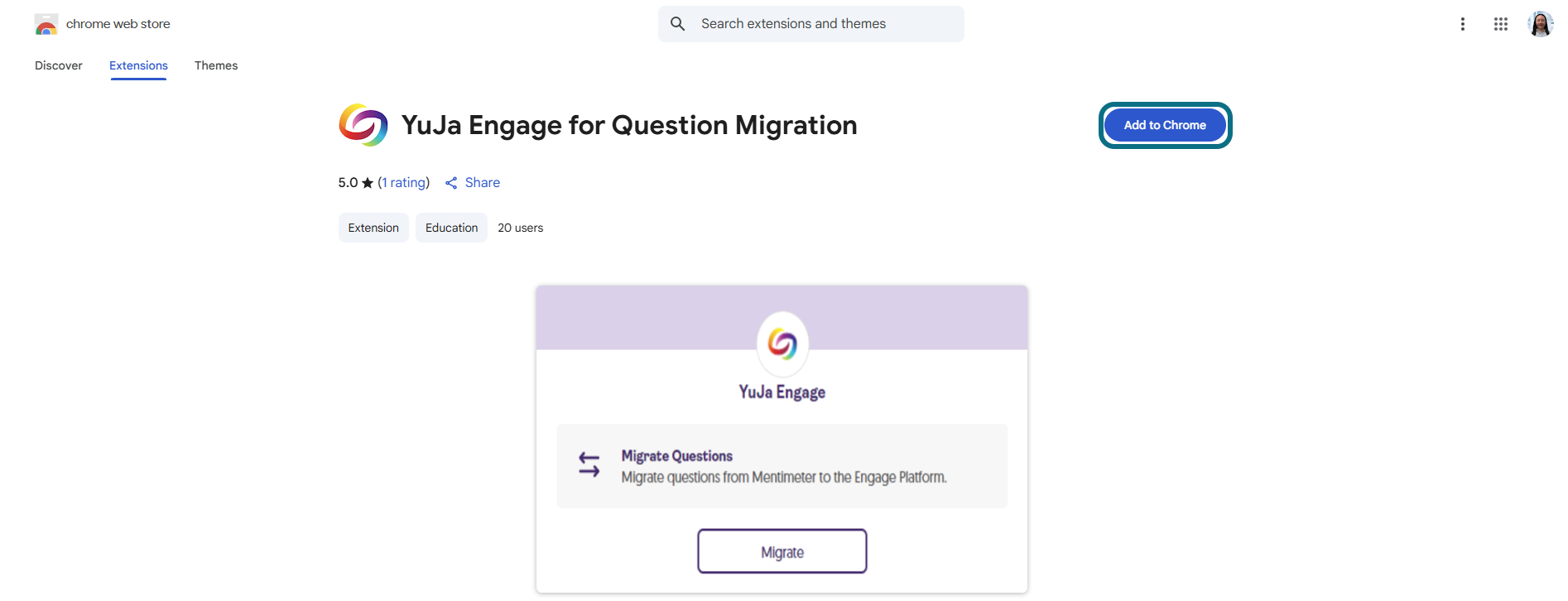Screen dimensions: 1568x601
Task: Open the Google apps grid
Action: (1501, 24)
